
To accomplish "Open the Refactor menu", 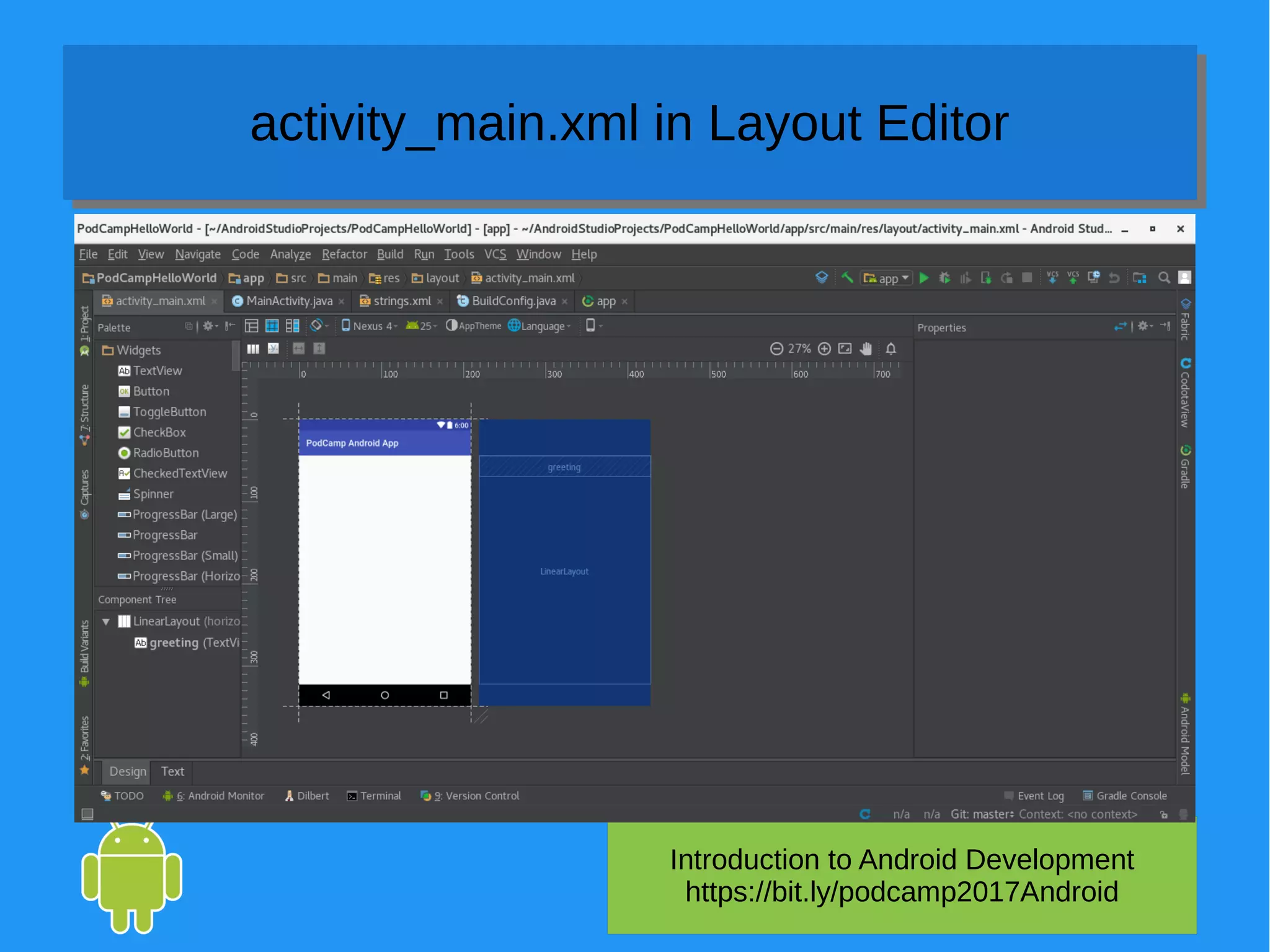I will [344, 254].
